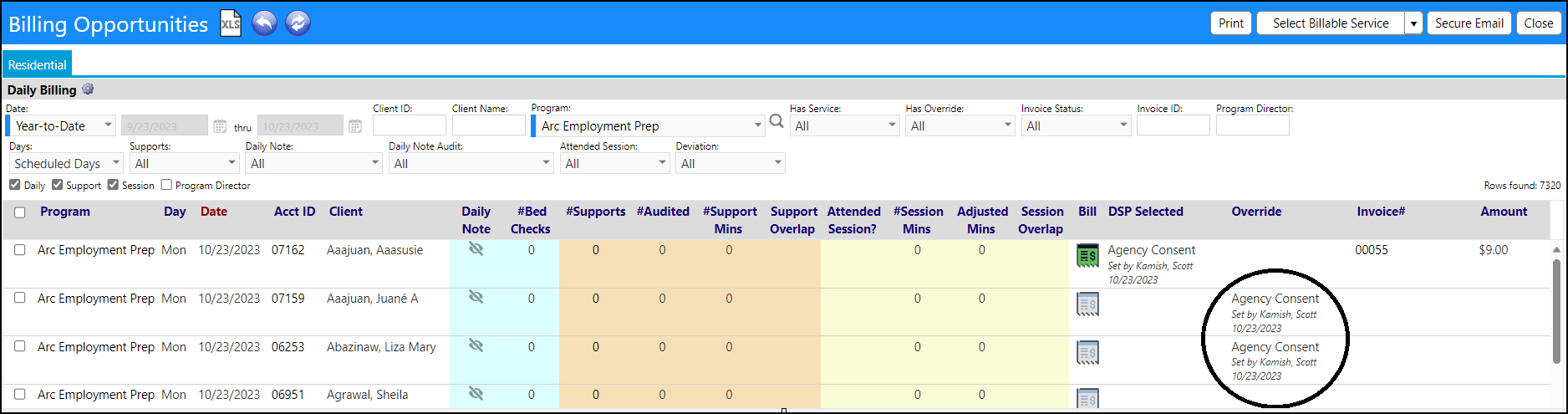Image resolution: width=1568 pixels, height=414 pixels.
Task: Sort by the Override column header
Action: click(x=1256, y=212)
